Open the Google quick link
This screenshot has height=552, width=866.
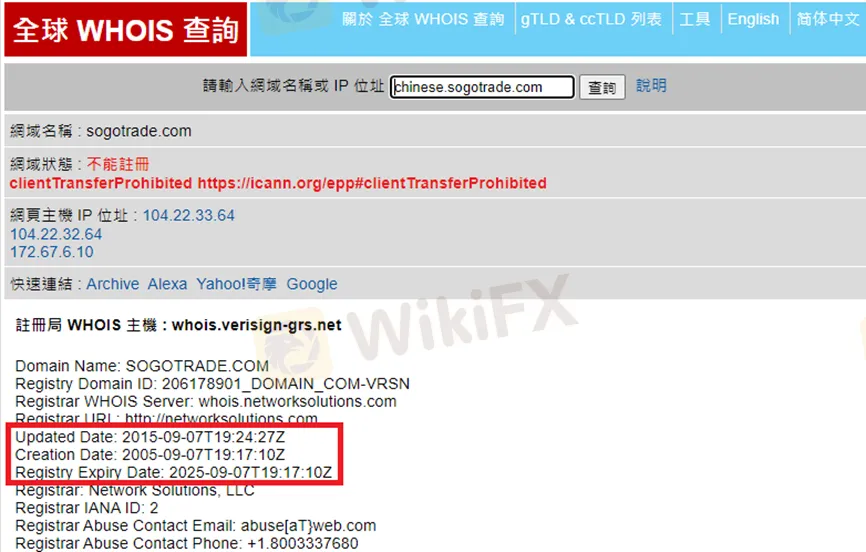click(311, 284)
